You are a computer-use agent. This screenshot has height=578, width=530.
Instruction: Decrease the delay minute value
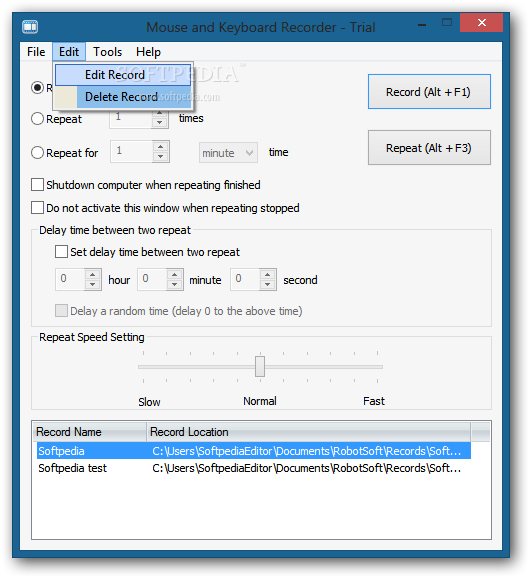(175, 285)
